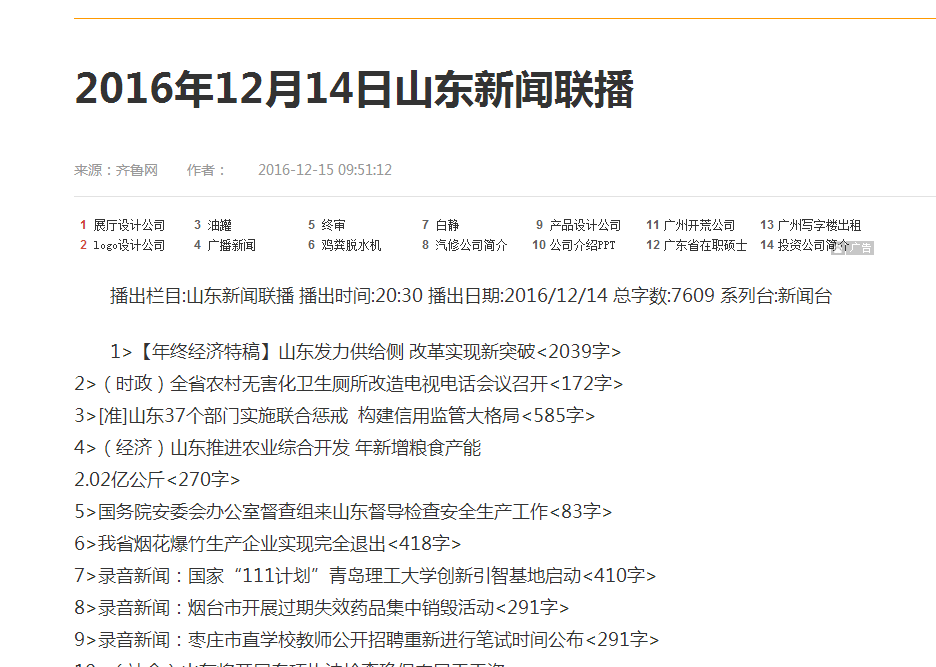Click the publish timestamp 2016-12-15 09:51:12

pos(324,170)
